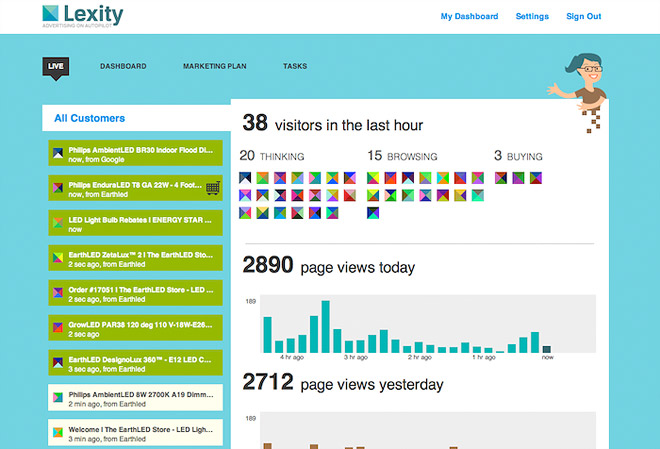This screenshot has width=660, height=449.
Task: Open the TASKS tab
Action: coord(295,66)
